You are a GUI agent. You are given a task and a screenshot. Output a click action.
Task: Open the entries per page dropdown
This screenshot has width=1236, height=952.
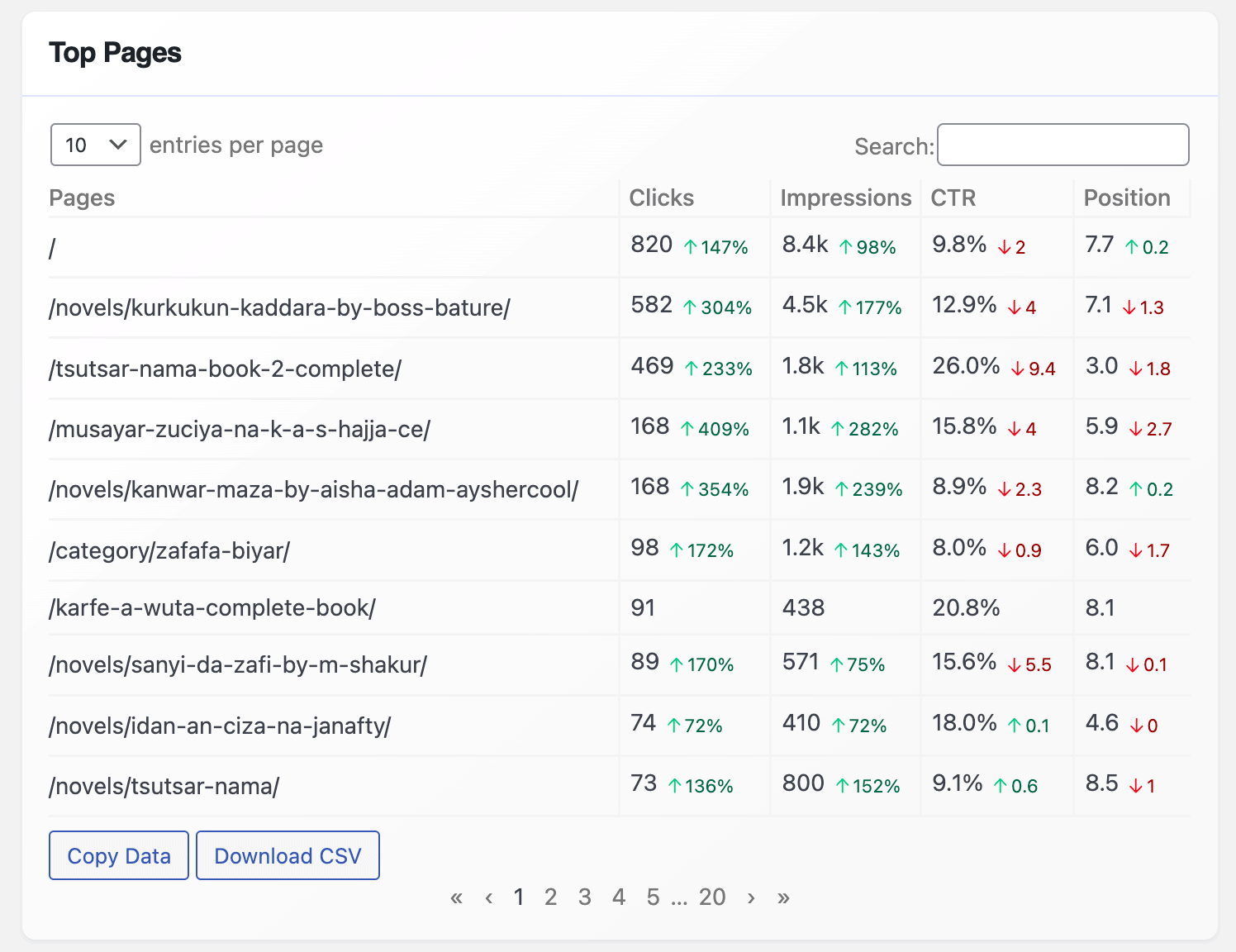click(x=96, y=145)
